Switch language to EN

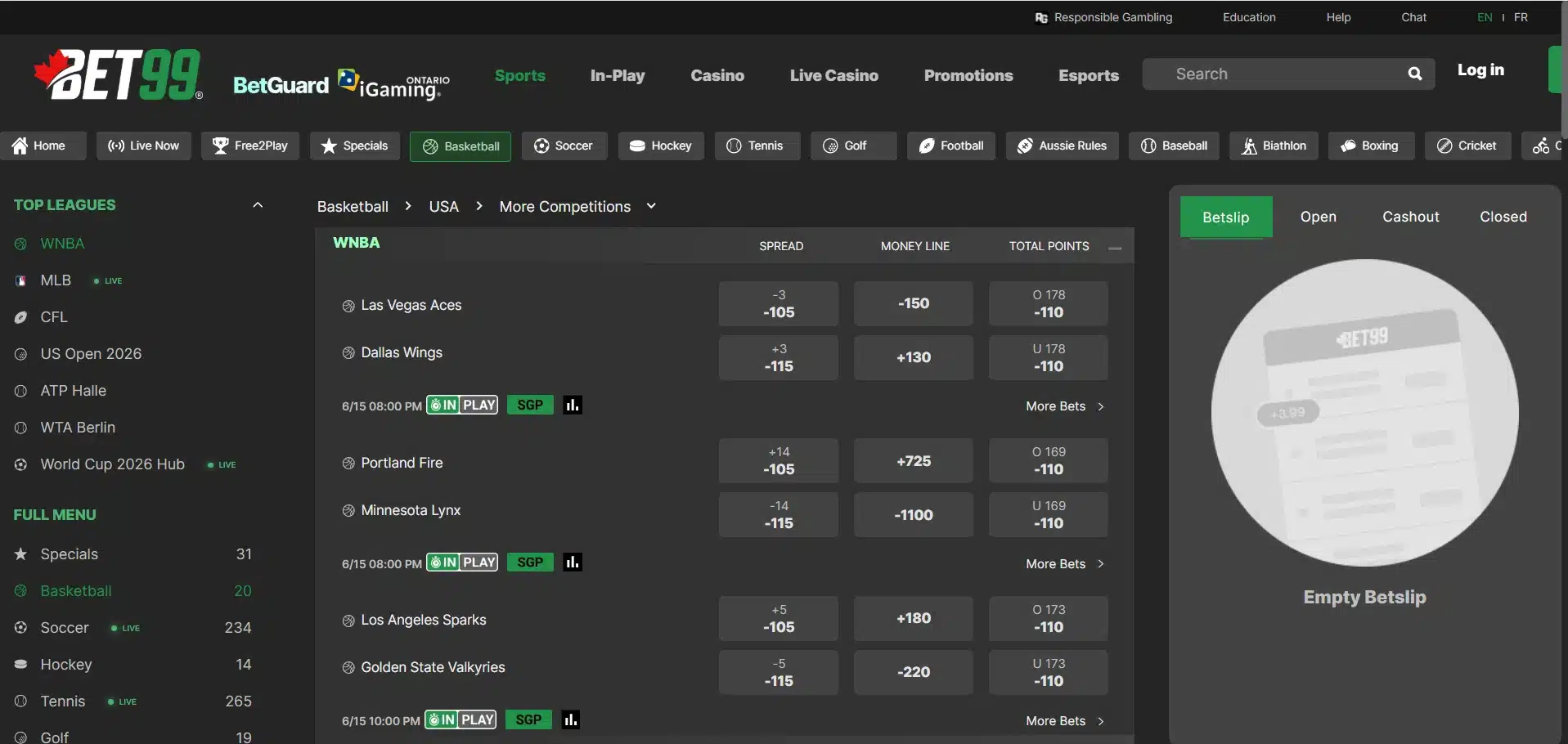(1485, 17)
